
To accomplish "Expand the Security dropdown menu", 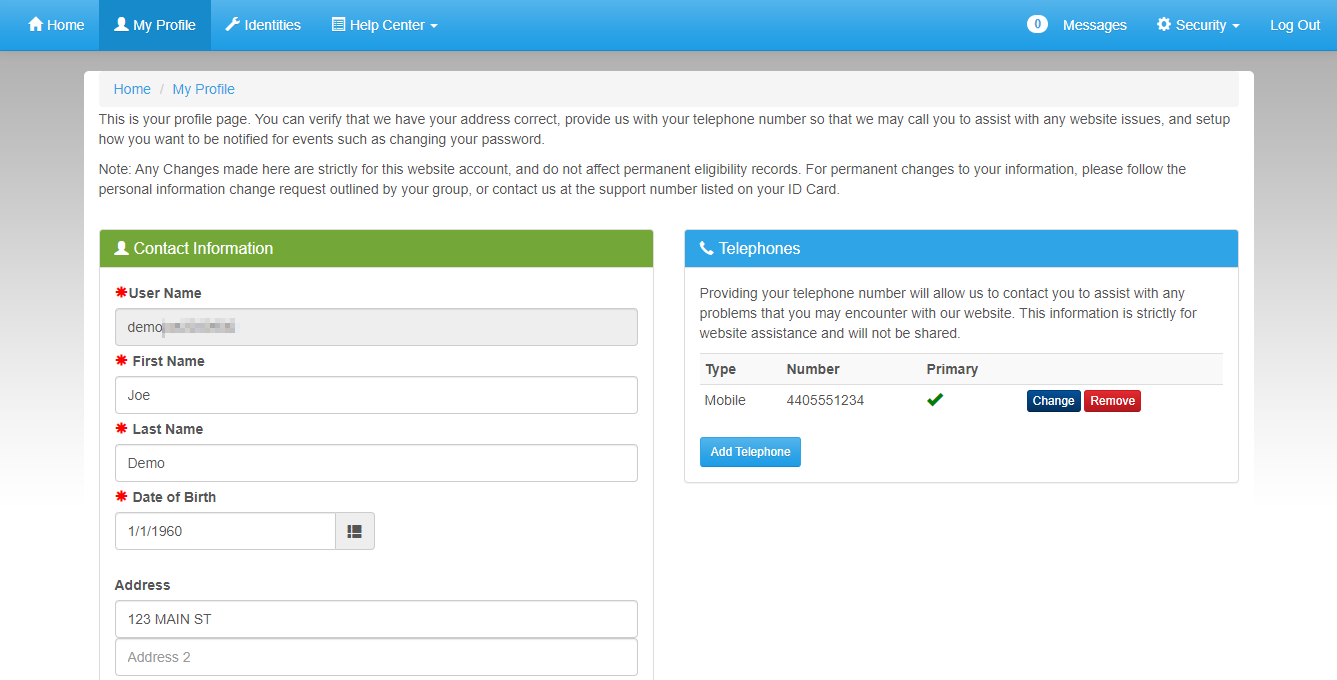I will click(x=1198, y=25).
